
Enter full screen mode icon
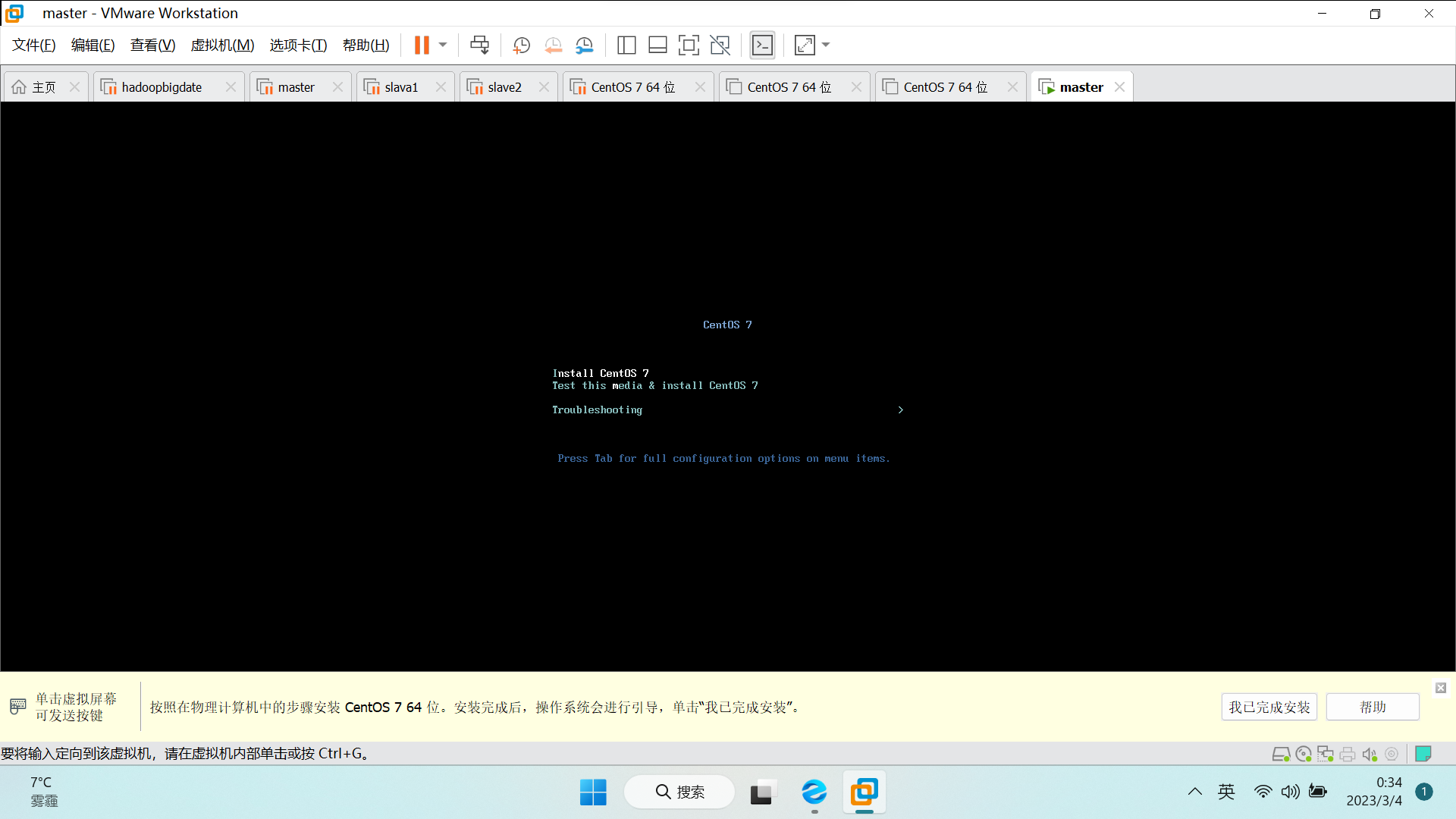[x=689, y=45]
